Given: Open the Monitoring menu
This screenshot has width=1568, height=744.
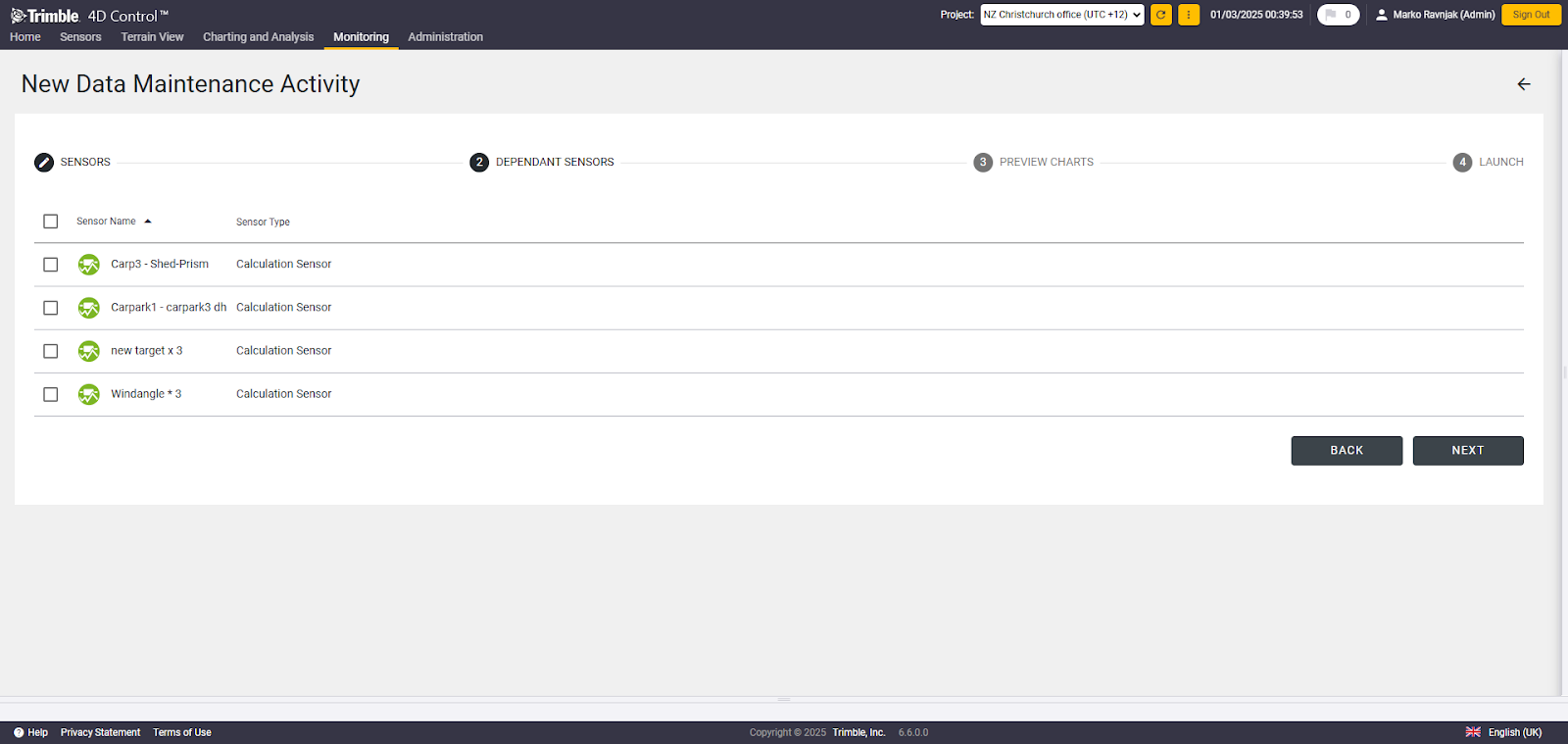Looking at the screenshot, I should point(361,37).
